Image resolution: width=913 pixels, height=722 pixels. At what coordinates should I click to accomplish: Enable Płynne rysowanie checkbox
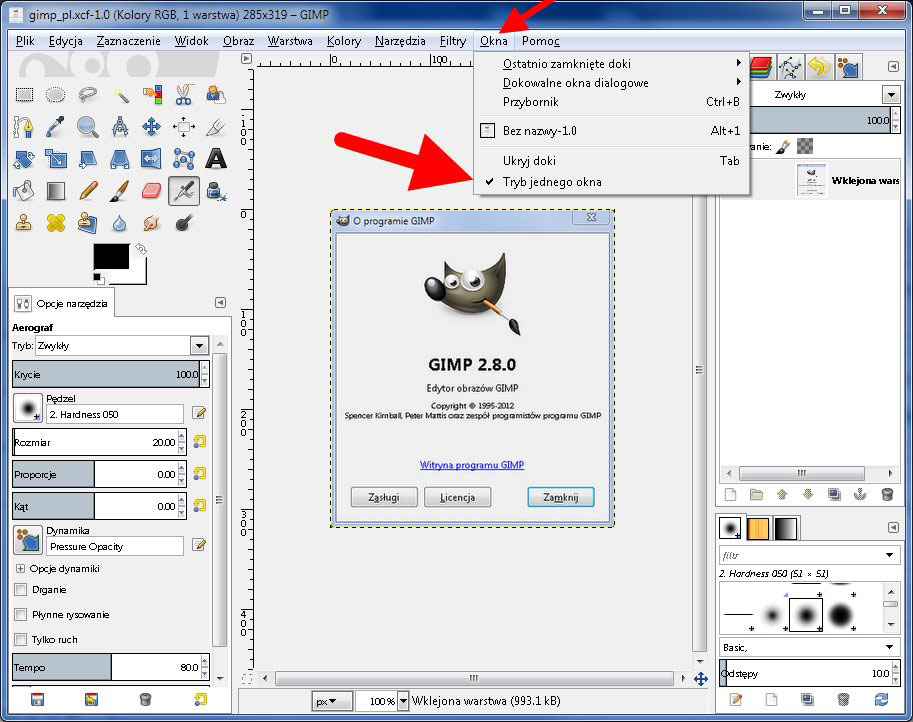21,614
